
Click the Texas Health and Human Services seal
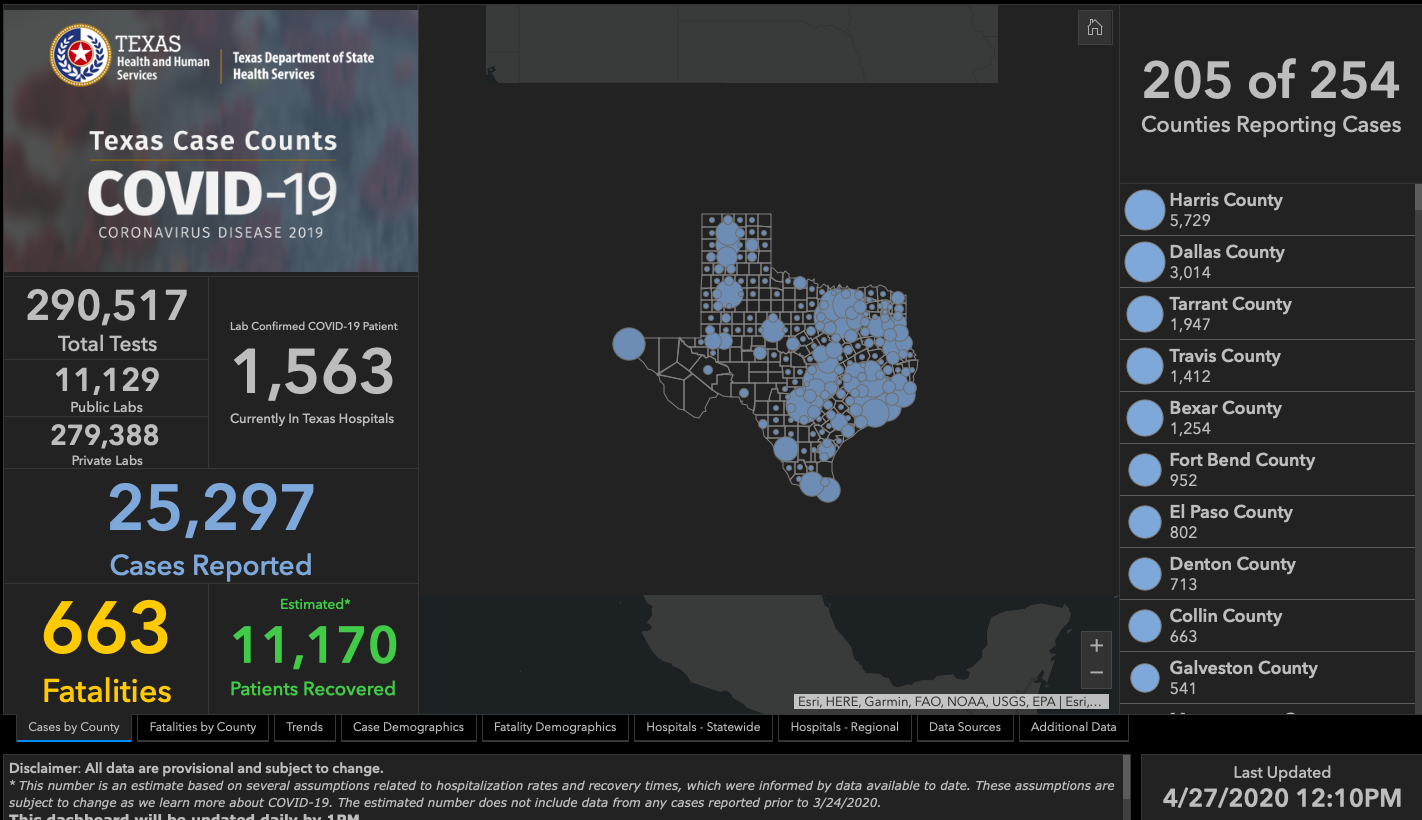point(80,56)
